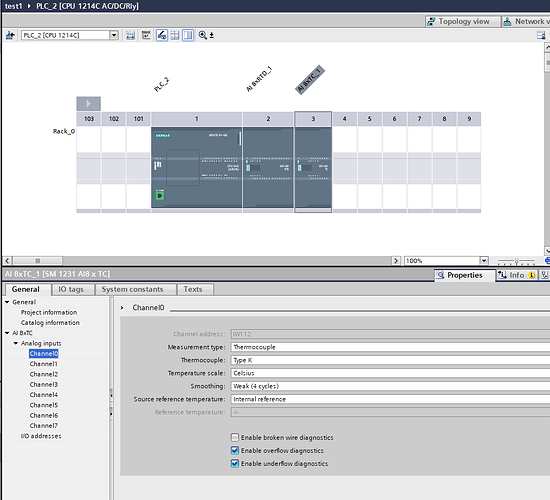
Task: Click the small arrow beside zoom icon
Action: (212, 35)
